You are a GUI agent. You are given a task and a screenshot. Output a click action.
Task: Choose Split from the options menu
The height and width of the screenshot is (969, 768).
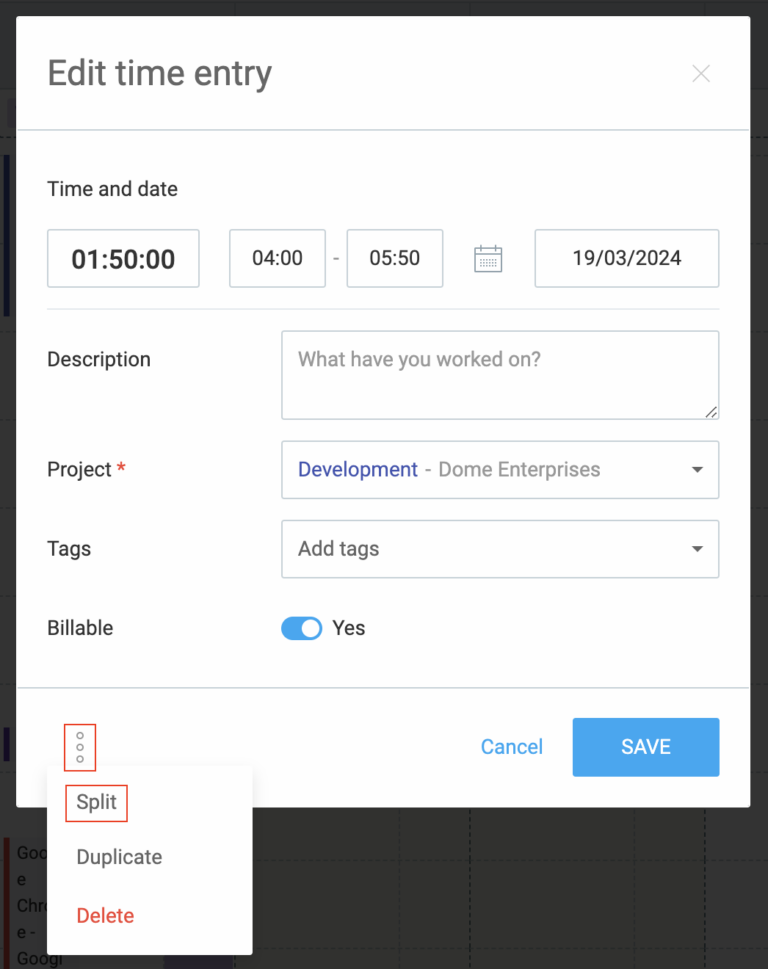click(x=97, y=802)
